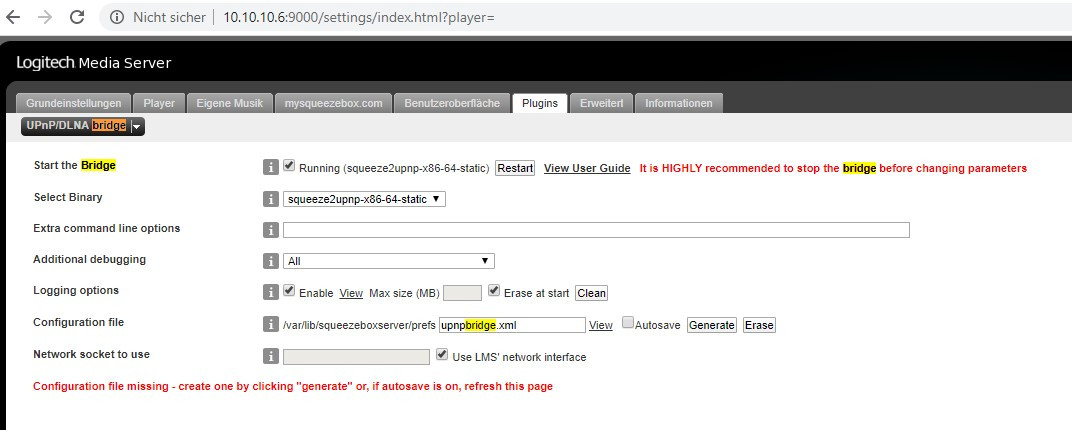The height and width of the screenshot is (430, 1072).
Task: Click the log View link
Action: pyautogui.click(x=351, y=293)
